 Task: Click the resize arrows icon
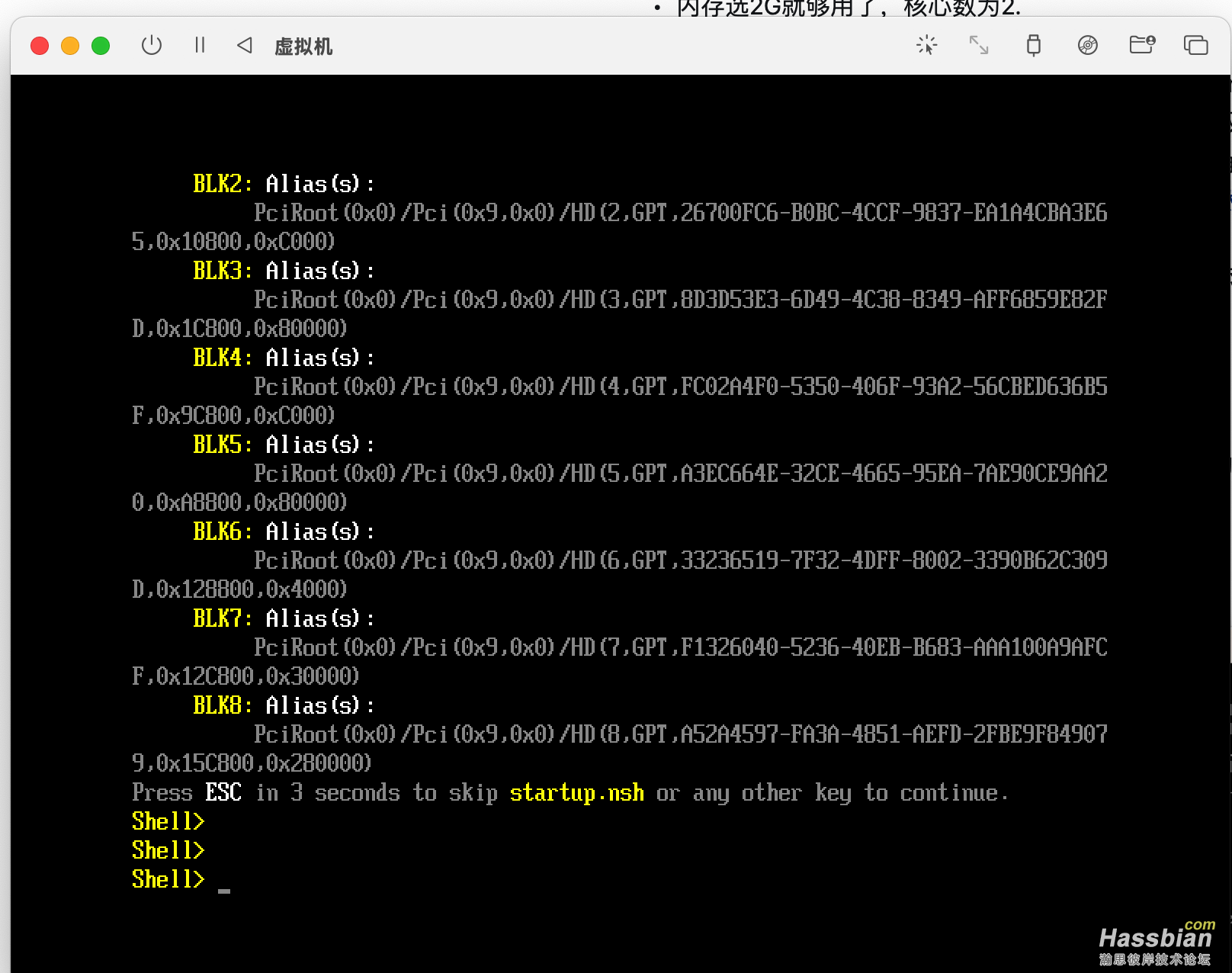(x=979, y=46)
